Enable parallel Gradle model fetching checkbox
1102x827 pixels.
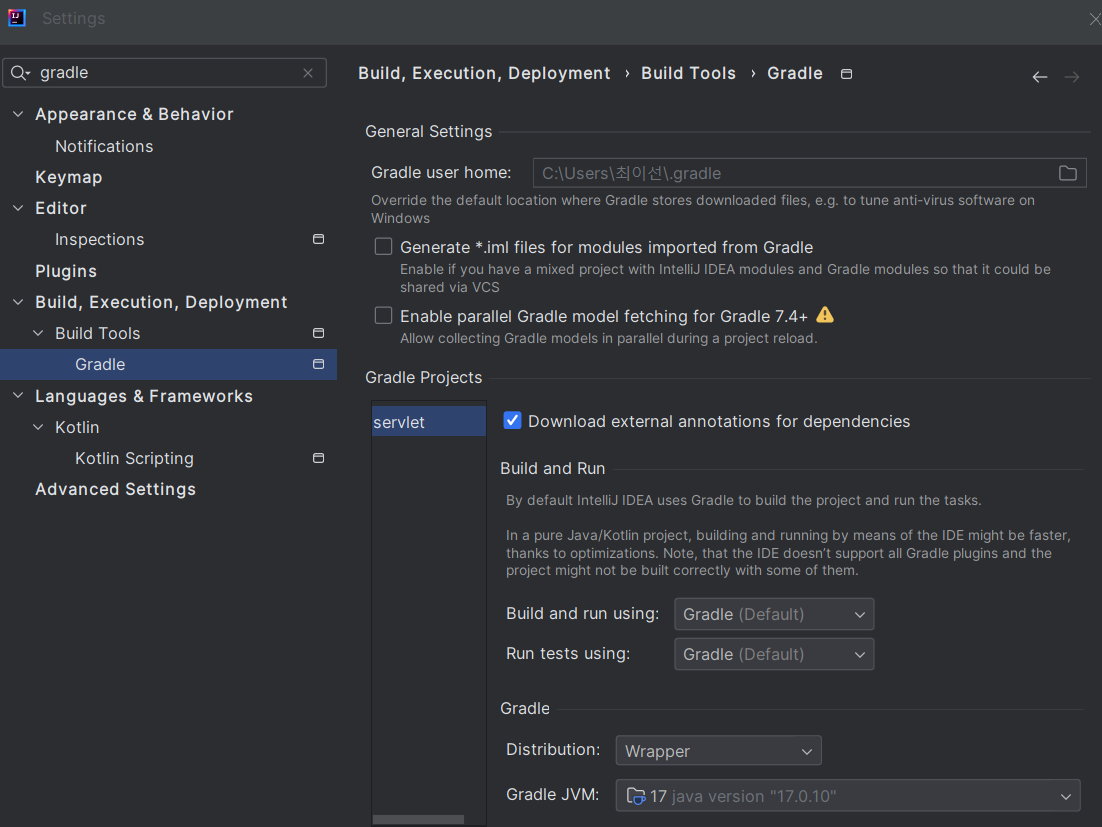coord(383,315)
